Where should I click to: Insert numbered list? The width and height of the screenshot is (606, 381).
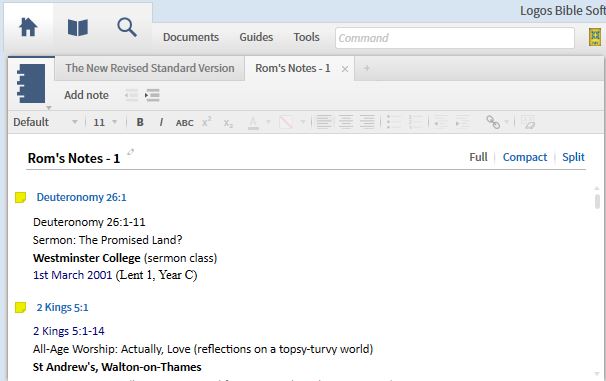coord(416,122)
